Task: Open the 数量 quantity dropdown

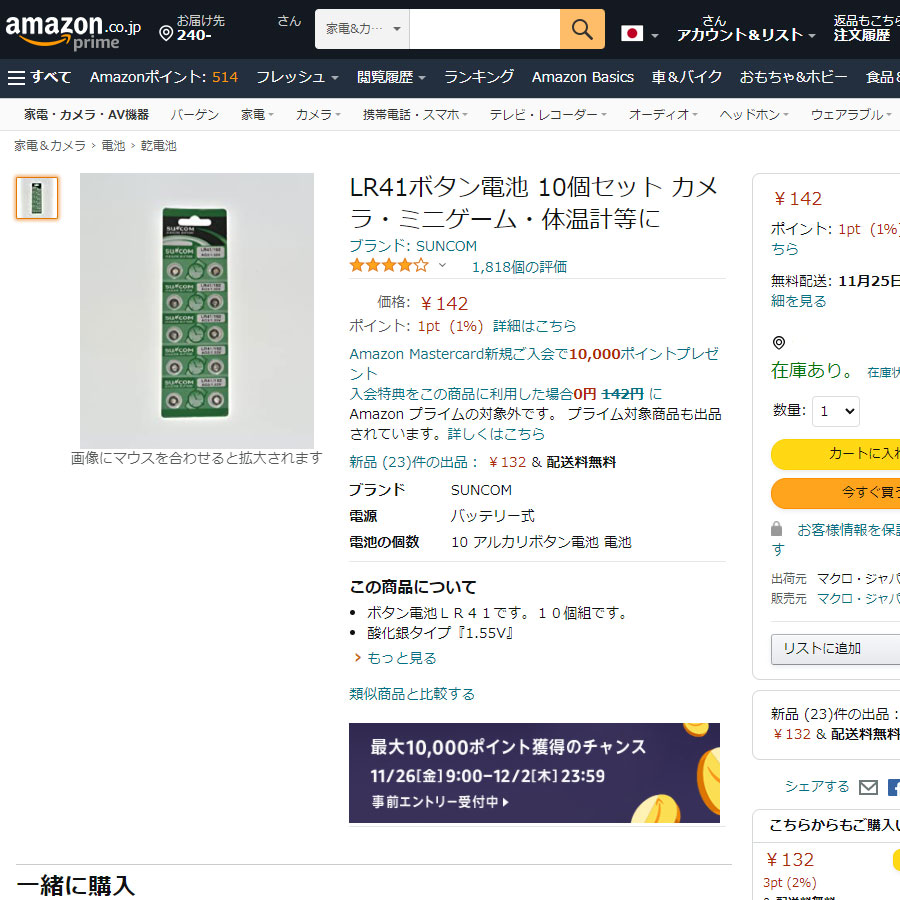Action: pyautogui.click(x=835, y=411)
